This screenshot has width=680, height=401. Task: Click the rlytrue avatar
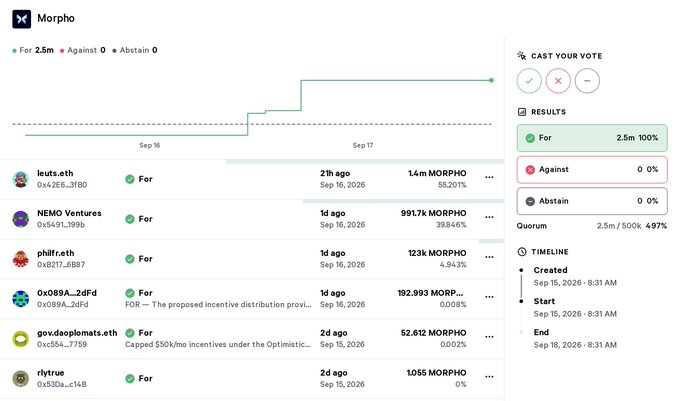coord(20,378)
